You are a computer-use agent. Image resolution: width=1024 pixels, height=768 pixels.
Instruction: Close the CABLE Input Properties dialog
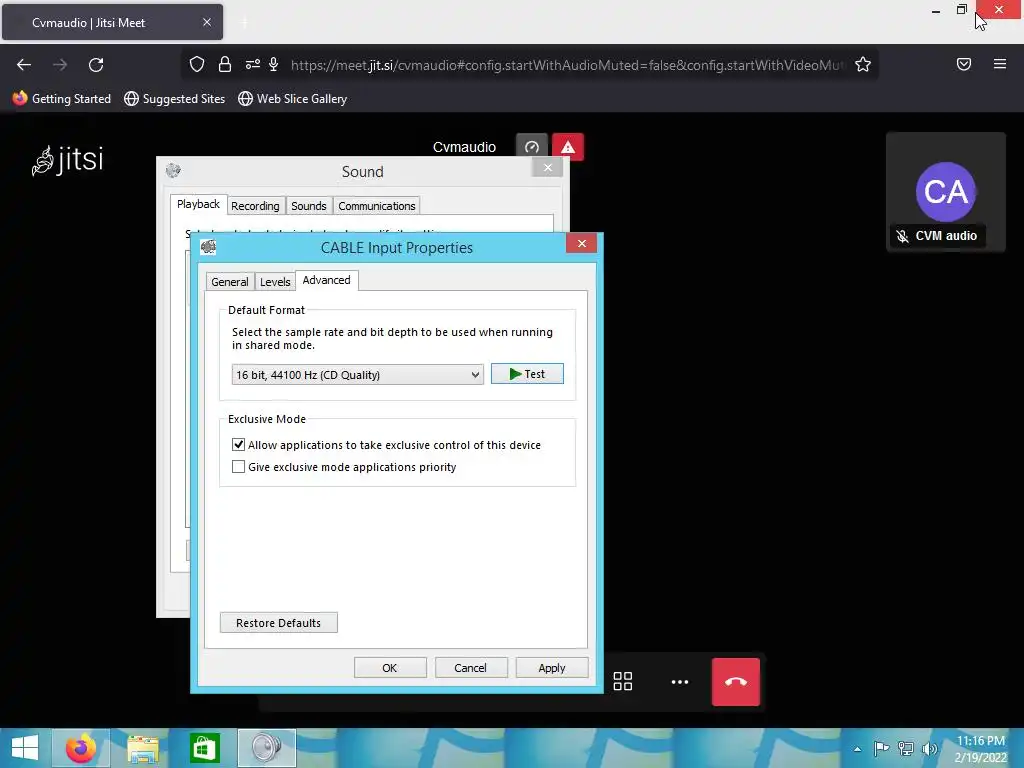click(x=581, y=244)
